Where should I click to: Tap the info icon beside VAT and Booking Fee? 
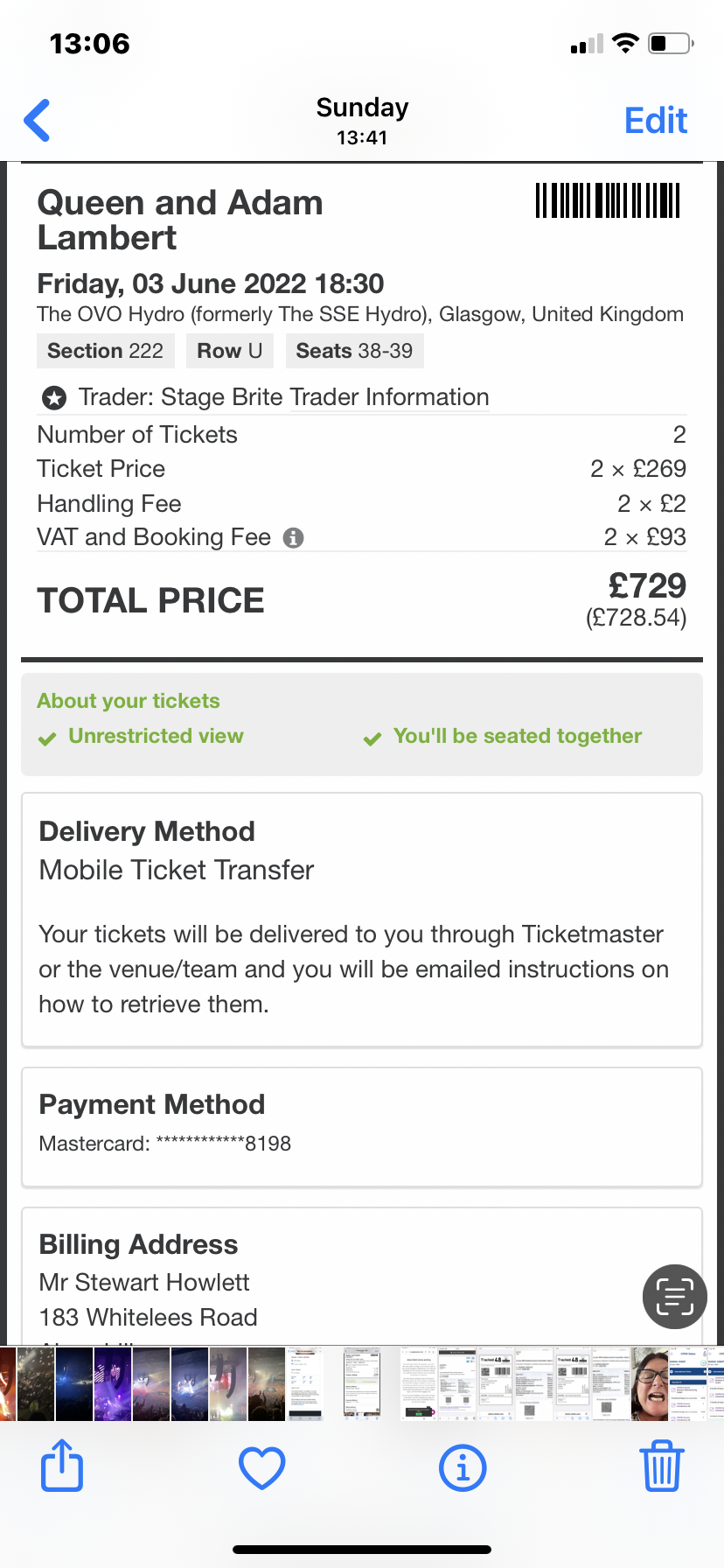(x=294, y=538)
